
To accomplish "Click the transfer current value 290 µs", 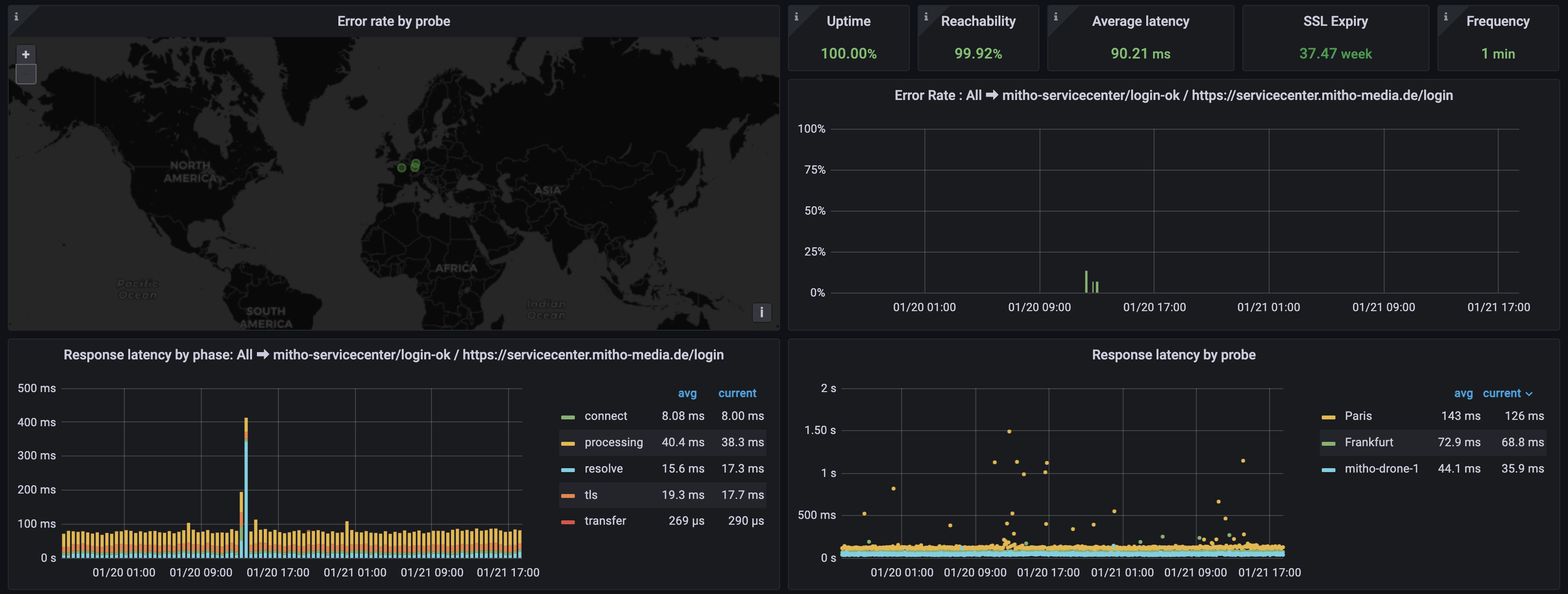I will [745, 521].
